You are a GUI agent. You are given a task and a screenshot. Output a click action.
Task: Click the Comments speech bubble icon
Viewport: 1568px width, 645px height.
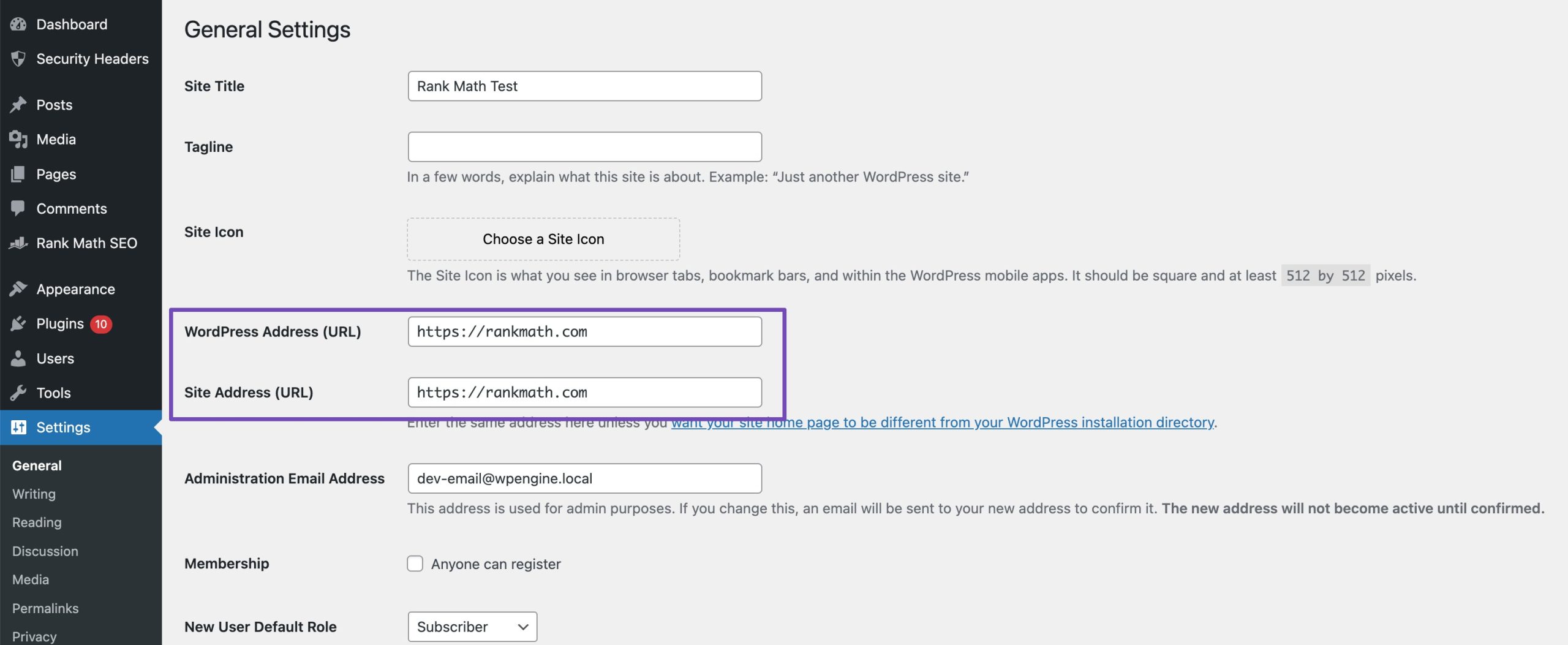[18, 208]
